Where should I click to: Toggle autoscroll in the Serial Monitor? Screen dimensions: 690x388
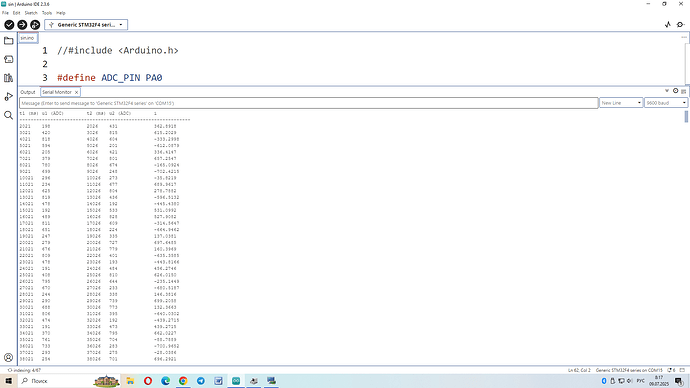point(667,91)
